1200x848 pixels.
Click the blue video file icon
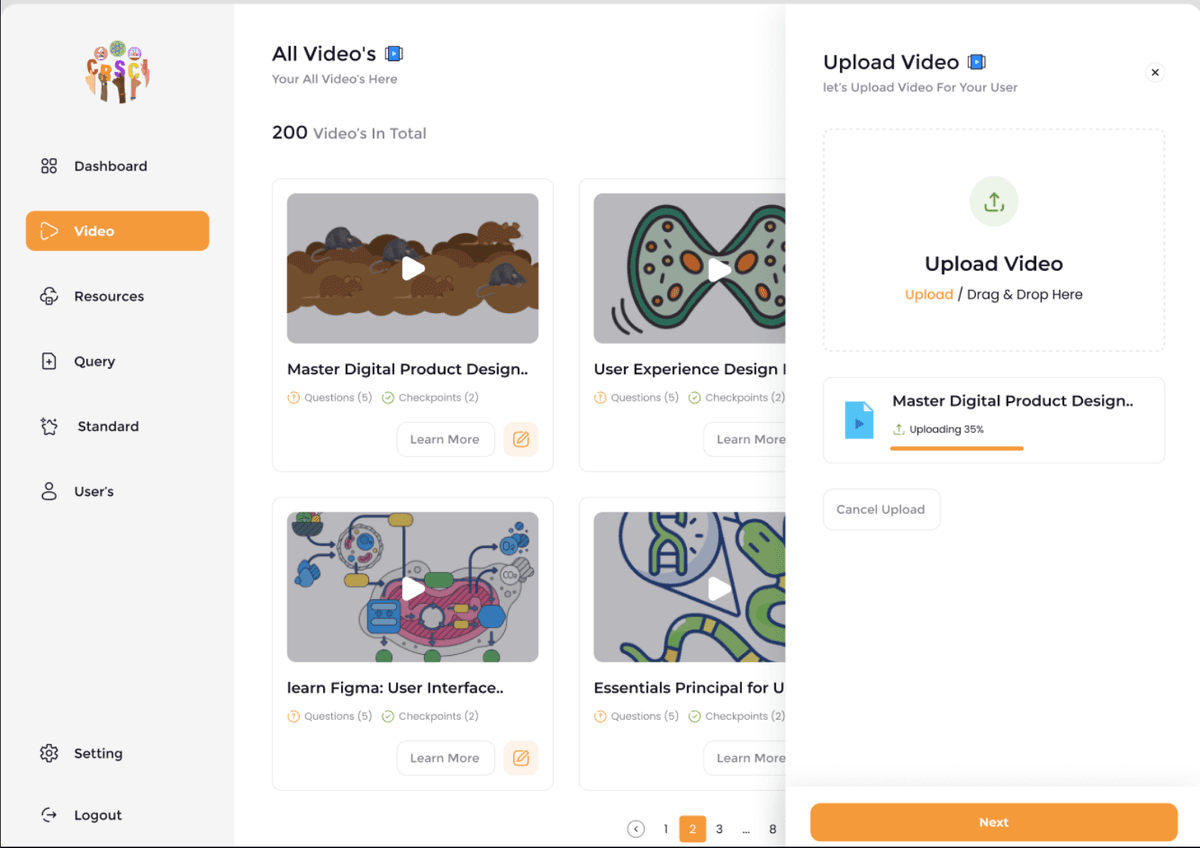click(859, 420)
